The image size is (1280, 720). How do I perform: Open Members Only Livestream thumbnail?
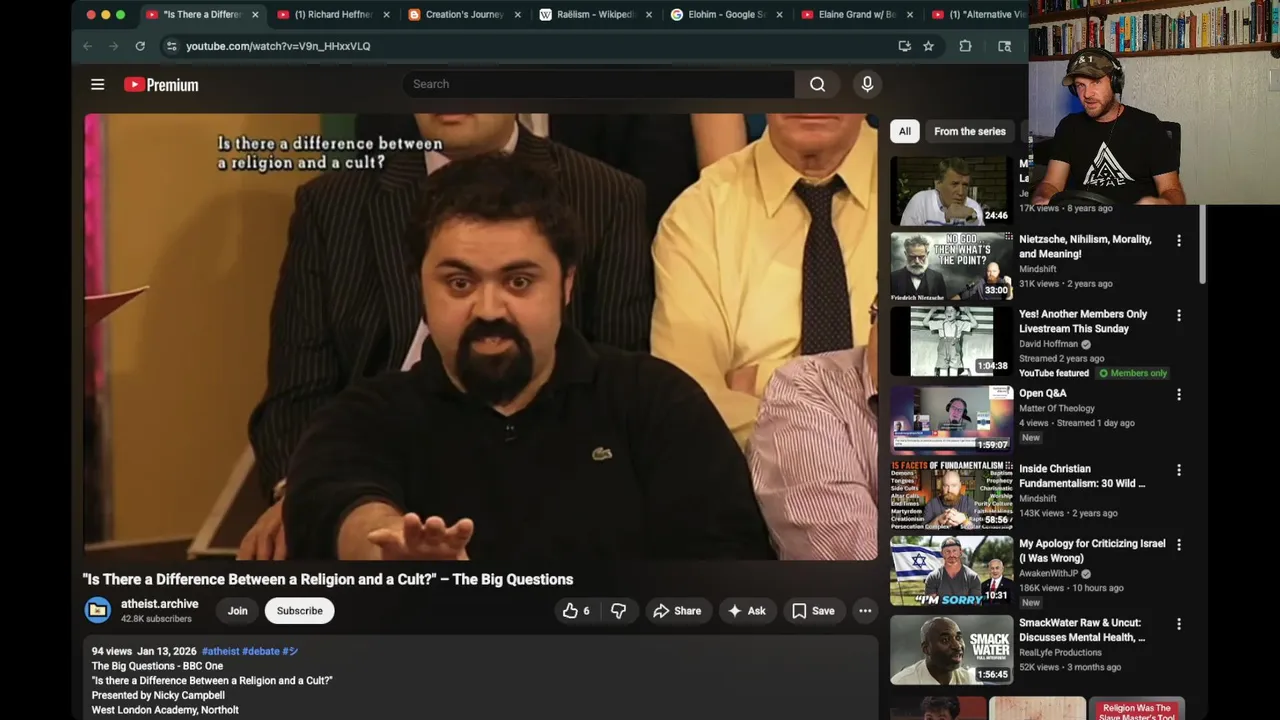point(951,341)
